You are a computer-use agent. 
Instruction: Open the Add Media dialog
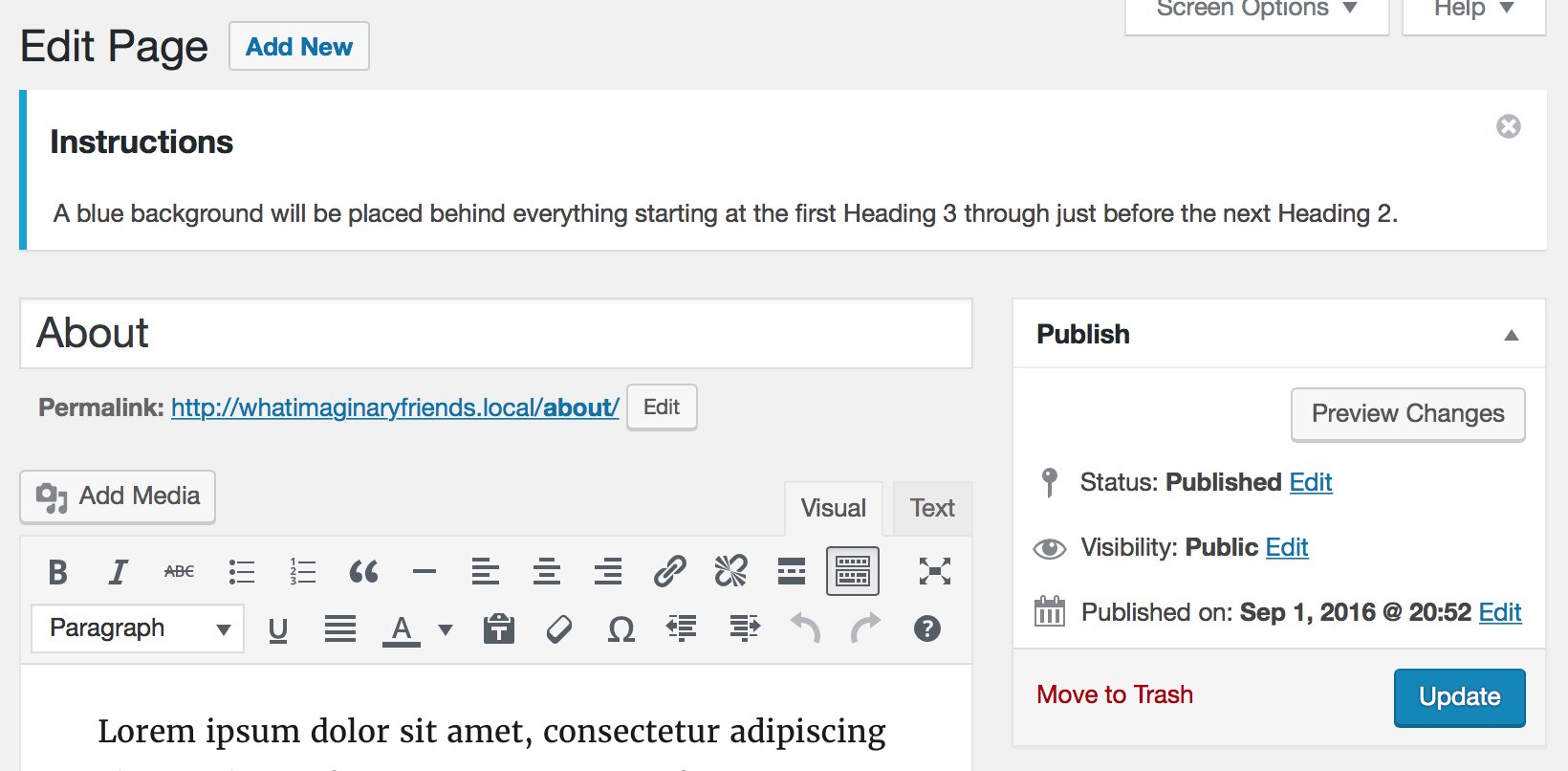coord(118,496)
